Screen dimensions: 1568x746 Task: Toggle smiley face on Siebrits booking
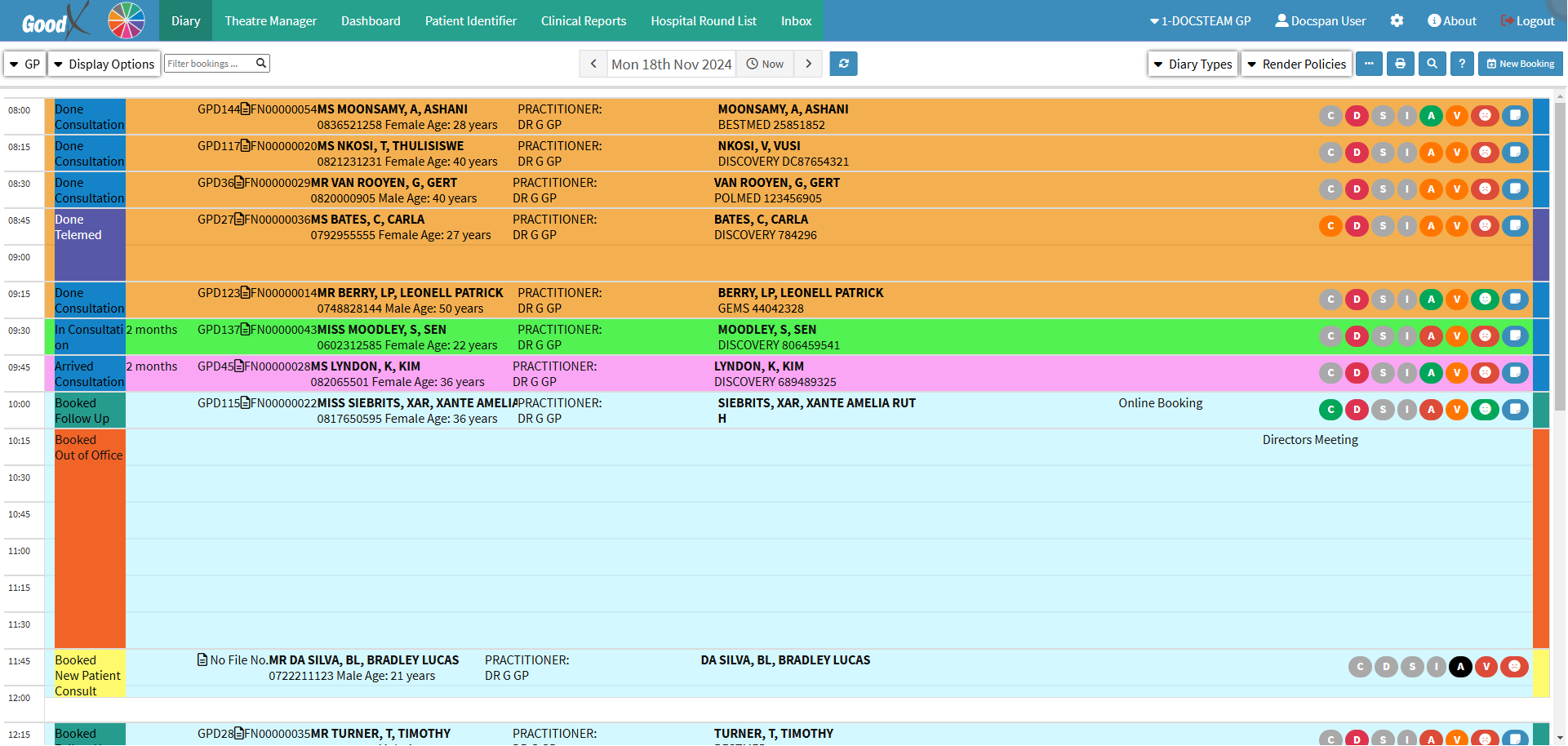click(x=1485, y=410)
